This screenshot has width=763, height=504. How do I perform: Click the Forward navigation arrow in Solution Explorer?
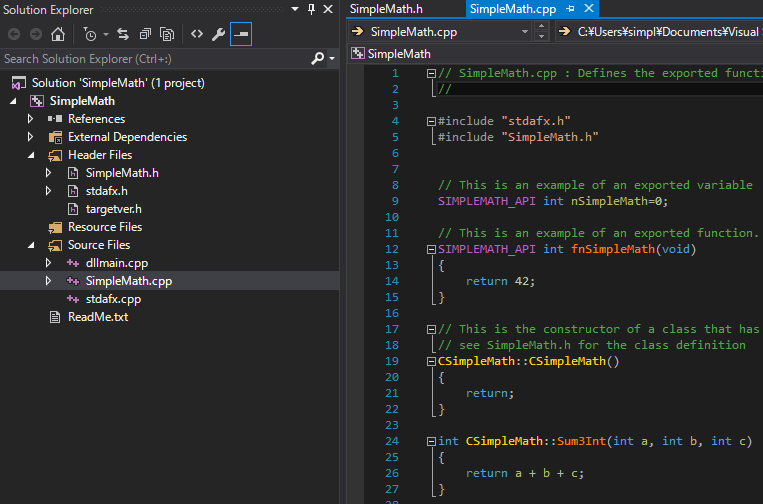click(36, 34)
